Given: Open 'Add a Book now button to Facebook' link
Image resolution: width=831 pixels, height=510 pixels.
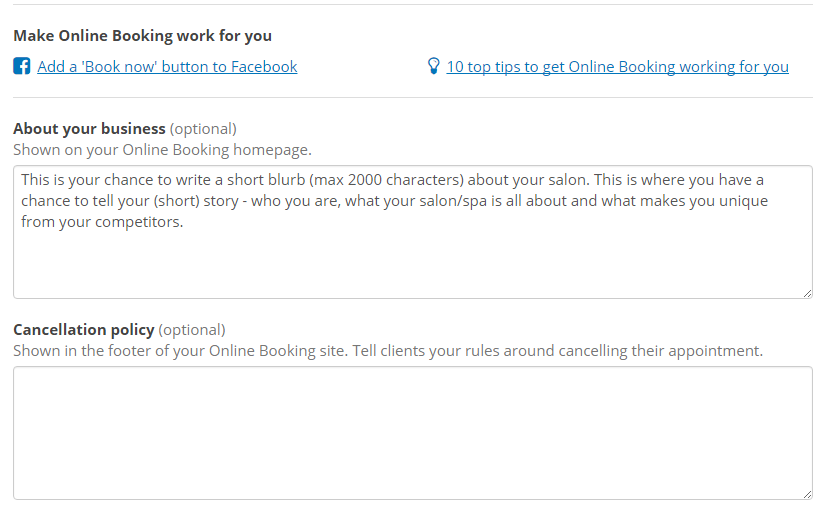Looking at the screenshot, I should [x=167, y=67].
